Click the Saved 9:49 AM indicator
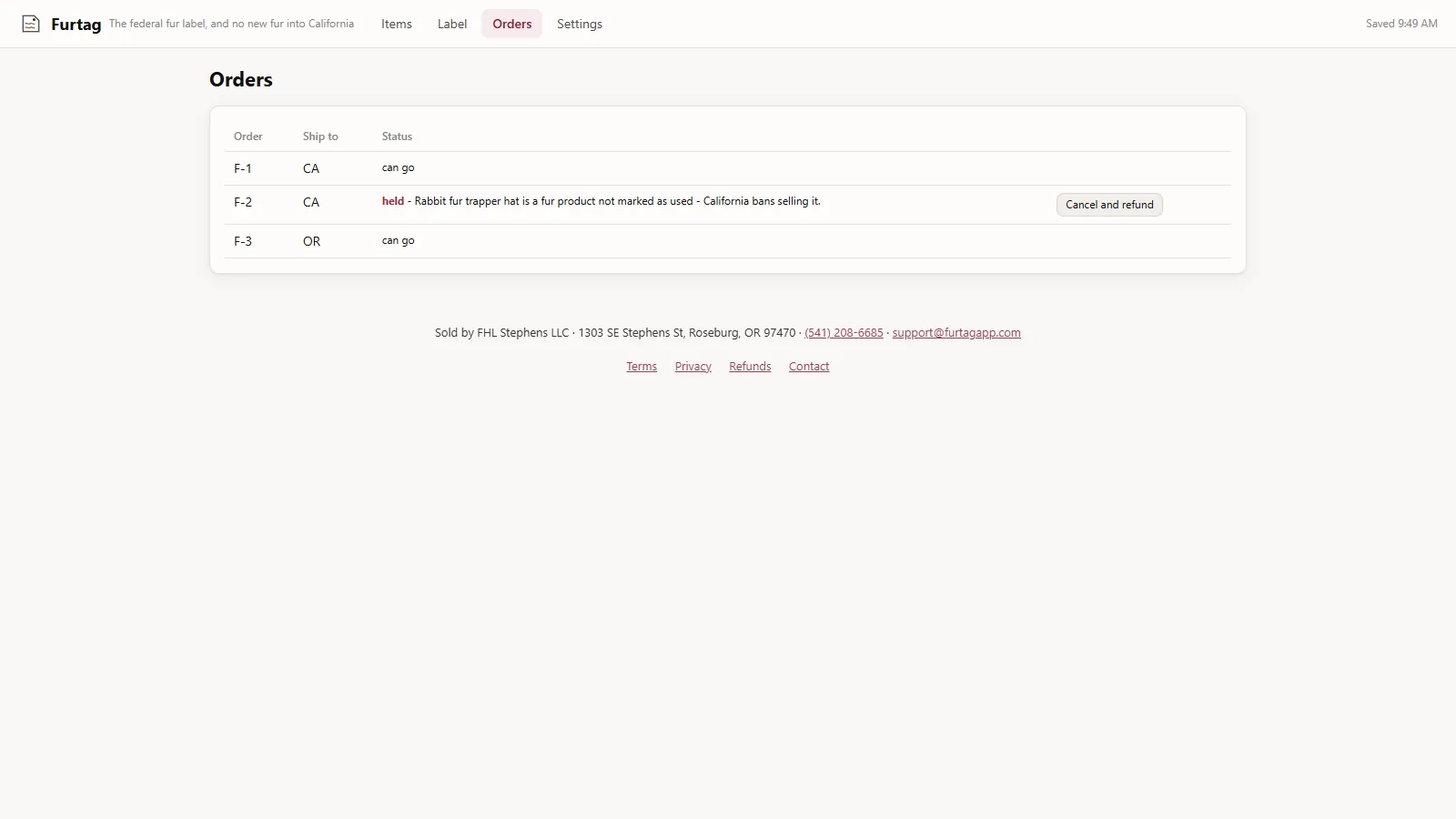This screenshot has width=1456, height=819. click(x=1401, y=24)
